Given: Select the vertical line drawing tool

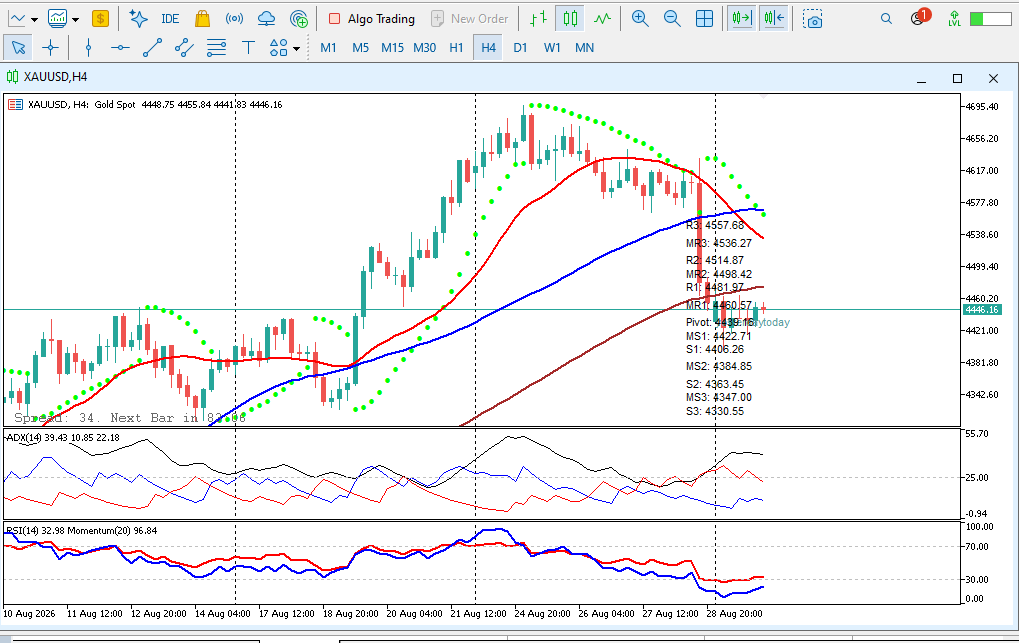Looking at the screenshot, I should click(x=88, y=48).
